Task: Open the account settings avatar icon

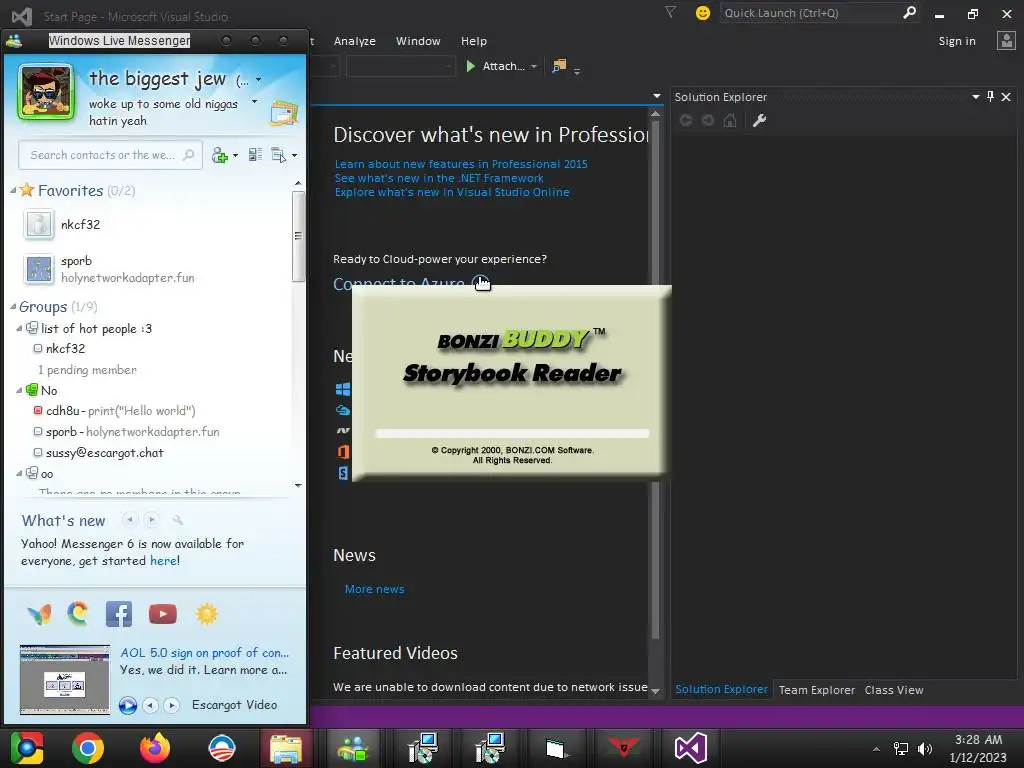Action: tap(1006, 41)
